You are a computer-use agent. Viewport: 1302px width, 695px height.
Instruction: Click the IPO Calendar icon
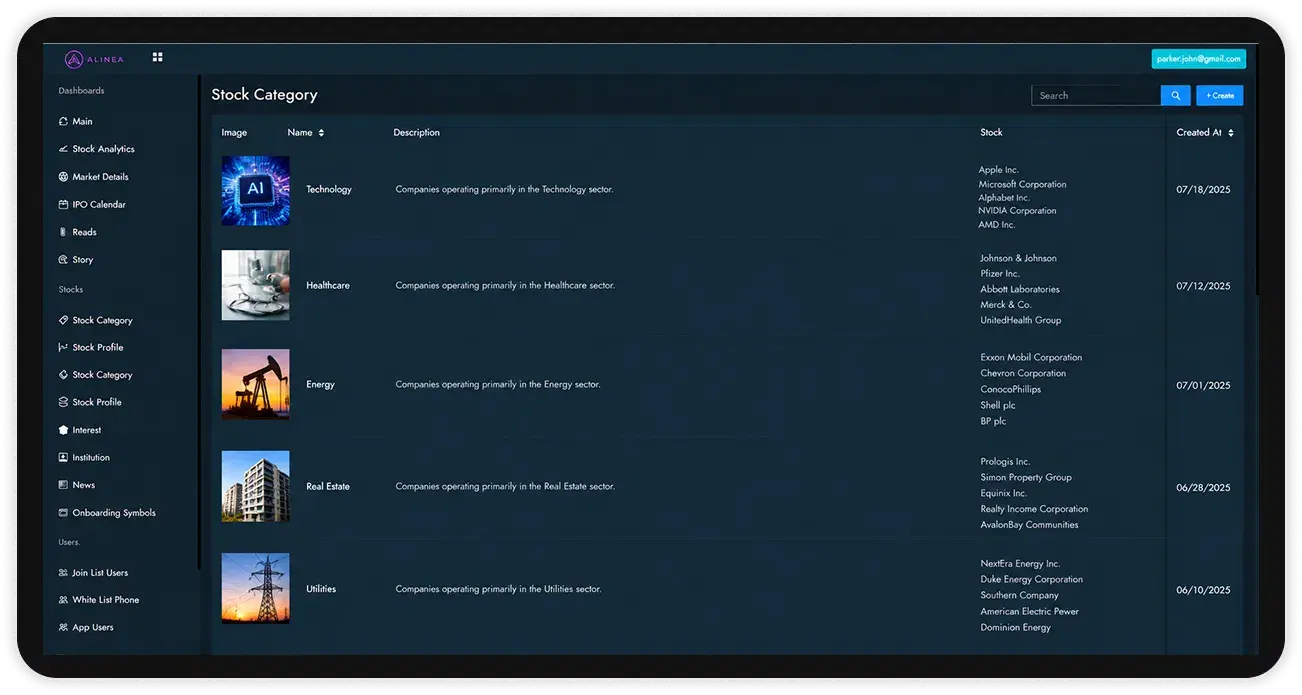tap(64, 204)
